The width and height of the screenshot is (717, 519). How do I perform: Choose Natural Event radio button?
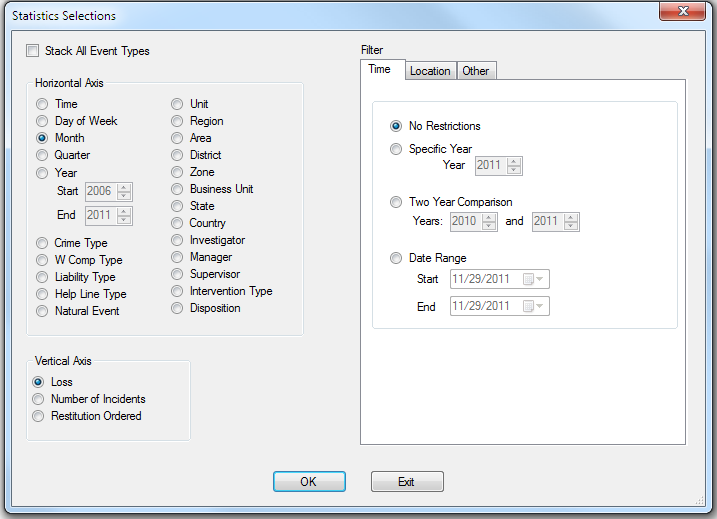(x=42, y=311)
